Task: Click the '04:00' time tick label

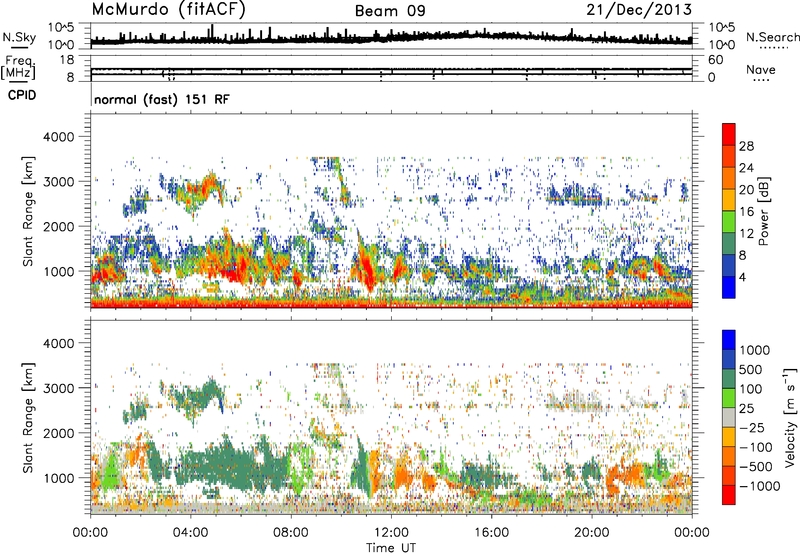Action: pyautogui.click(x=190, y=533)
